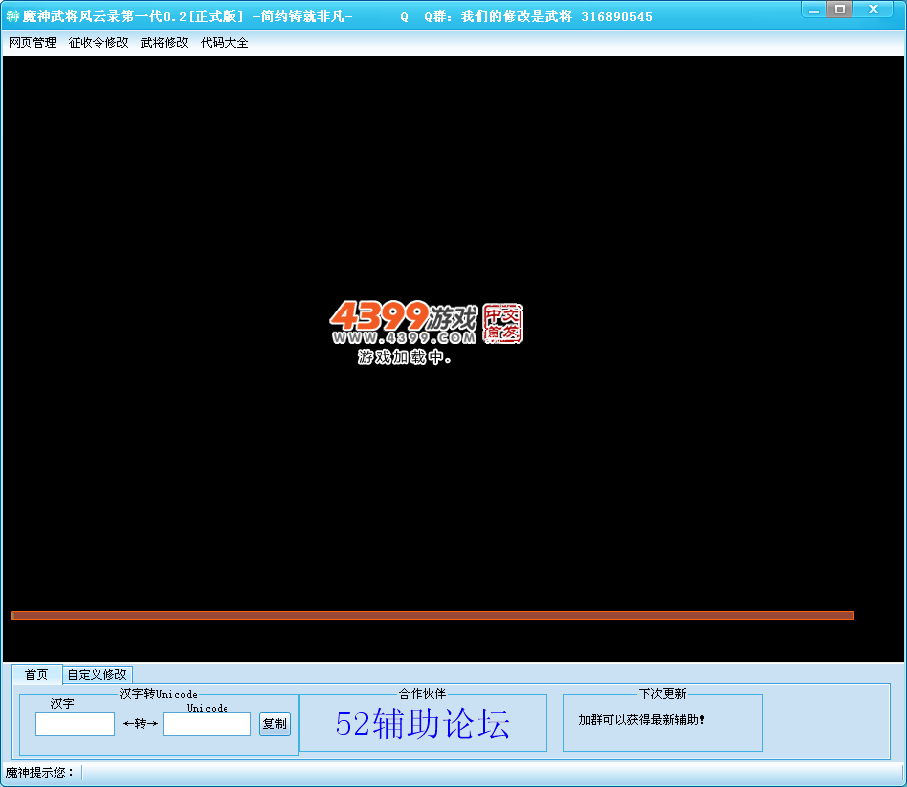Focus the Unicode input field

[207, 724]
